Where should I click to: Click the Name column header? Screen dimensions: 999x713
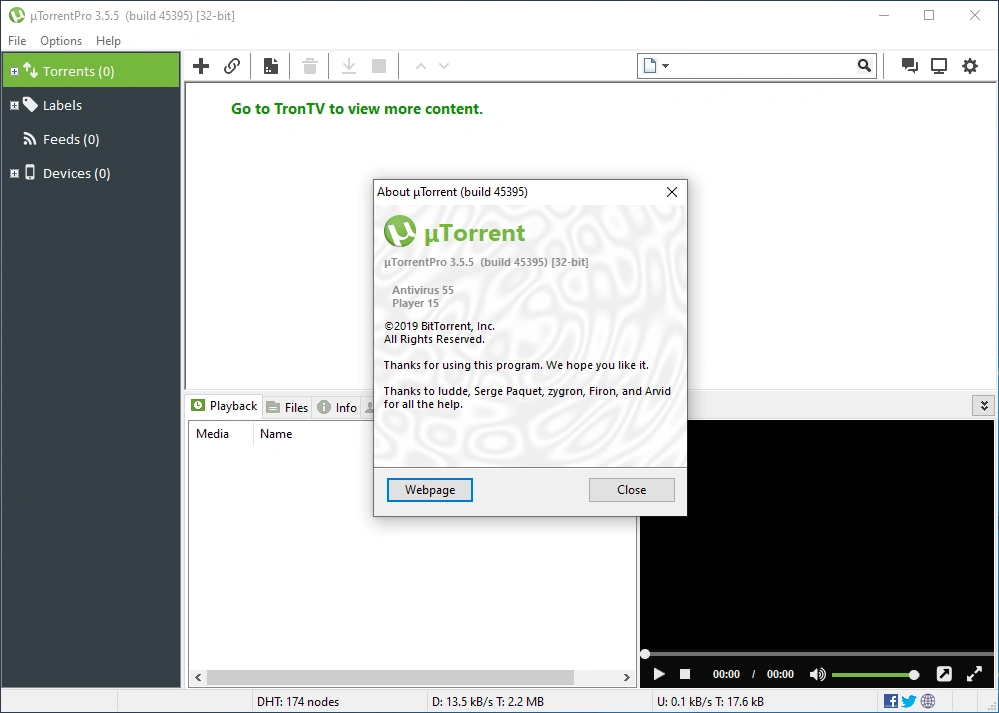tap(276, 434)
